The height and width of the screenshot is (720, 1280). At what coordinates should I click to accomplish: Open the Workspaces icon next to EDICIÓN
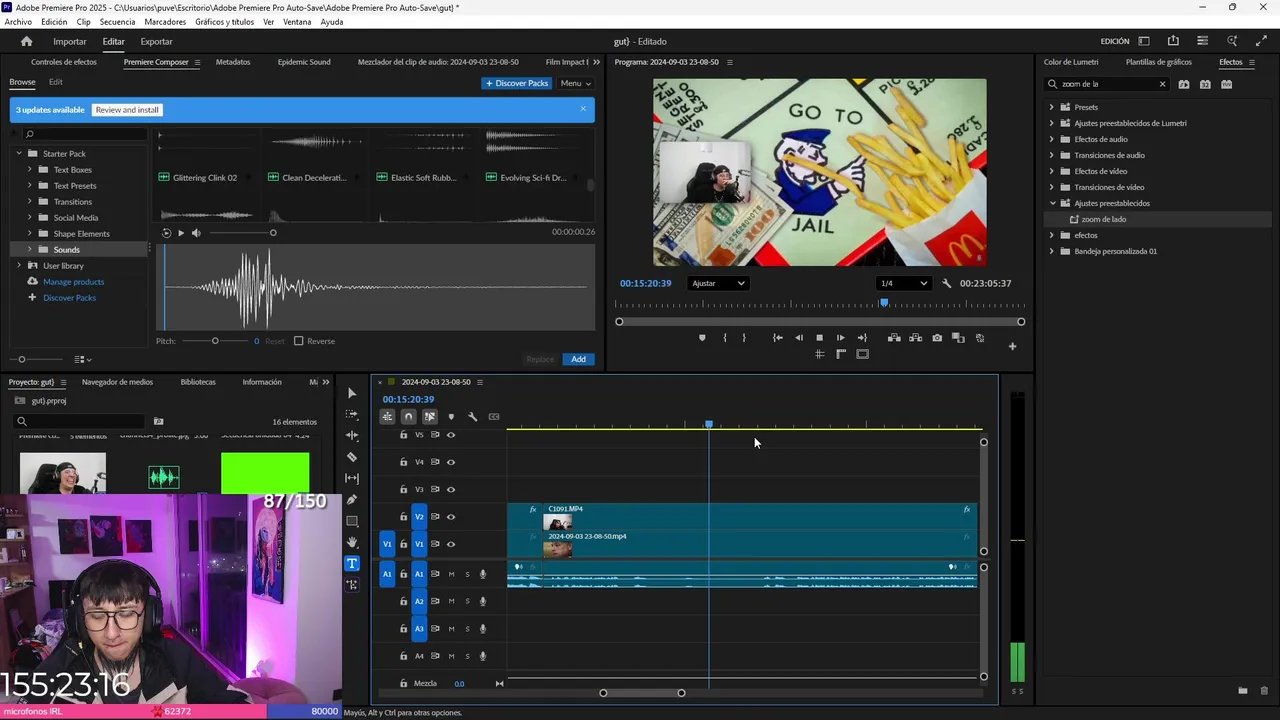click(x=1144, y=41)
